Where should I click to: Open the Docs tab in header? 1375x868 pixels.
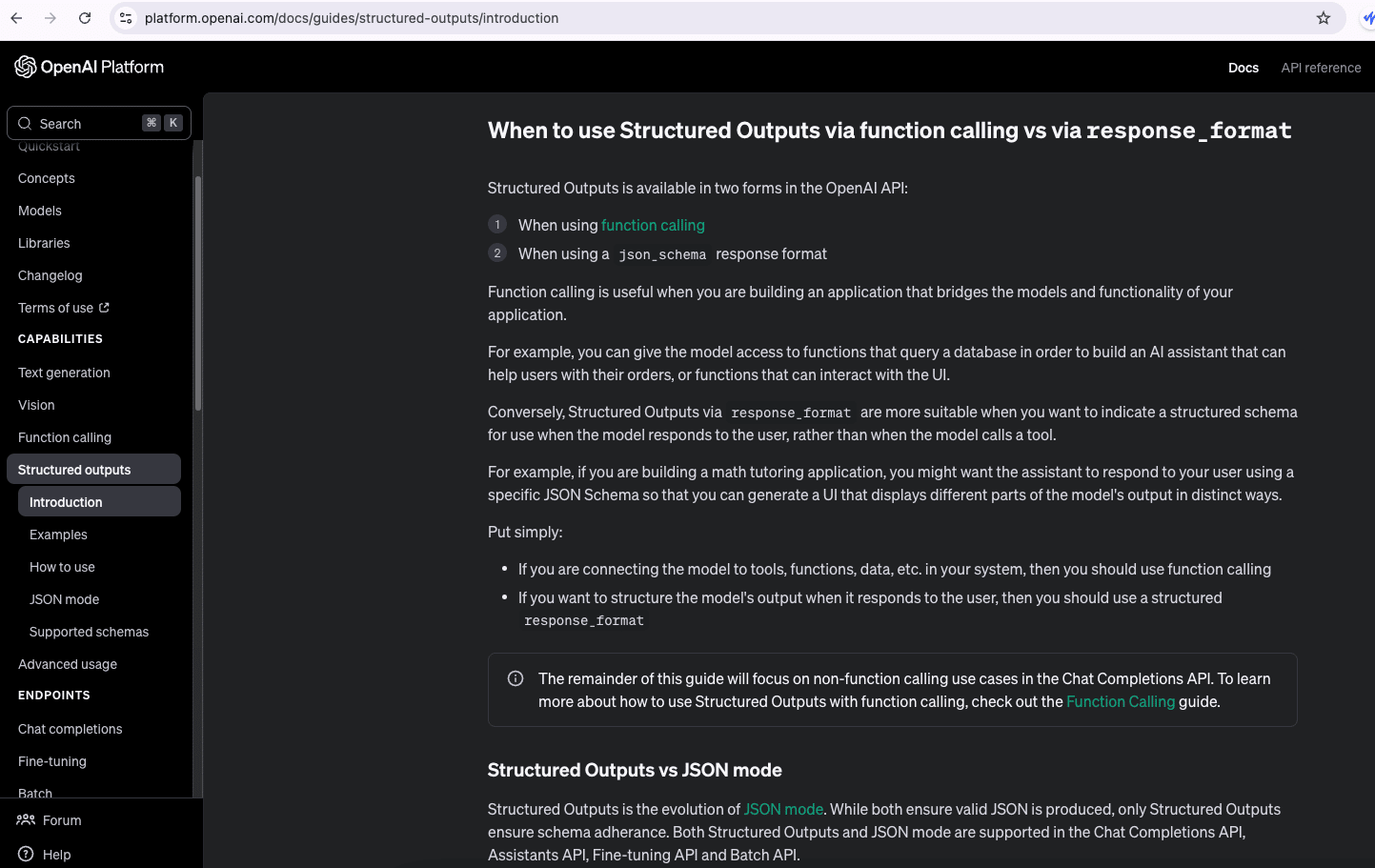click(1244, 68)
